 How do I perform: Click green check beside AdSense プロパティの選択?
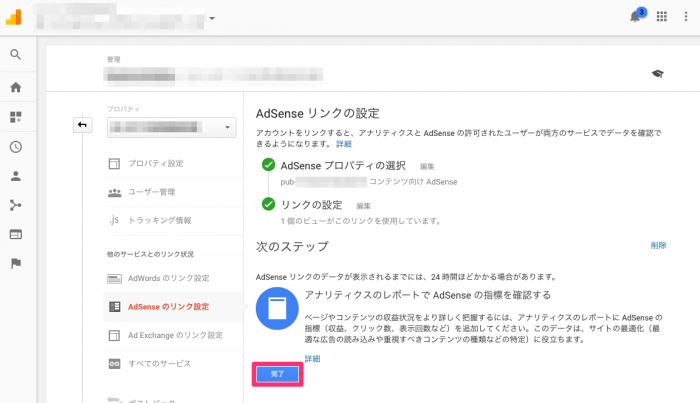pos(268,165)
